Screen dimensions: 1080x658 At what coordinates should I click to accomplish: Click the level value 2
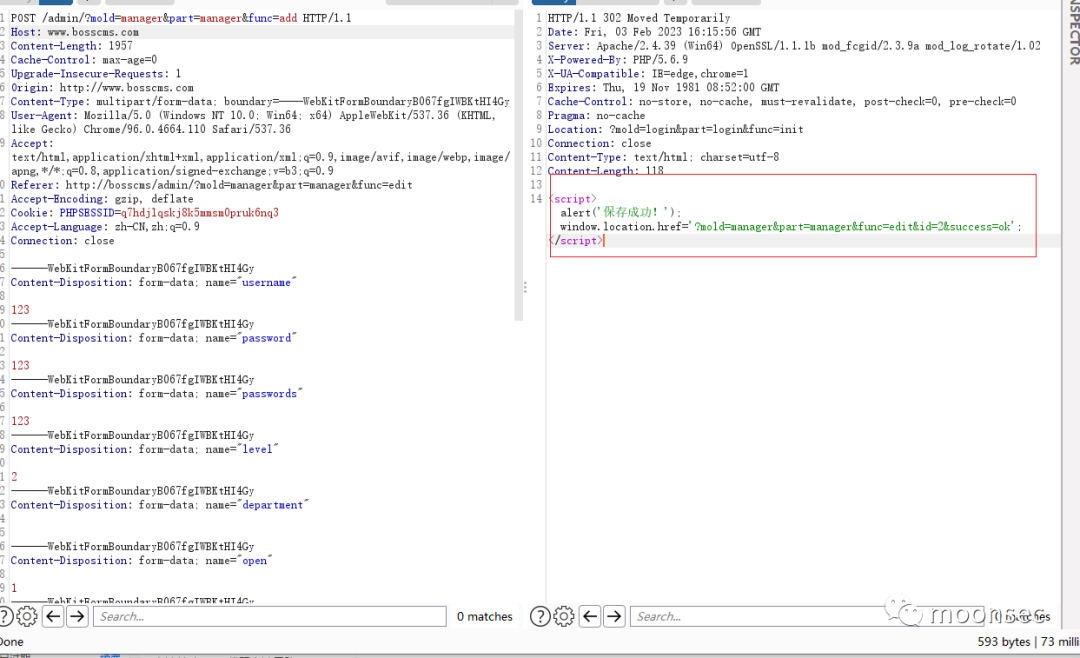[14, 477]
